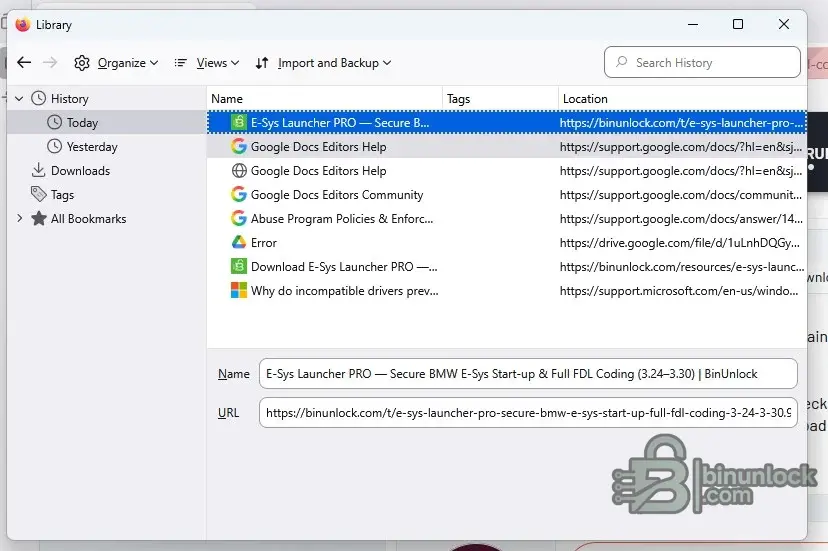This screenshot has height=551, width=828.
Task: Click the forward arrow in Library toolbar
Action: pos(50,63)
